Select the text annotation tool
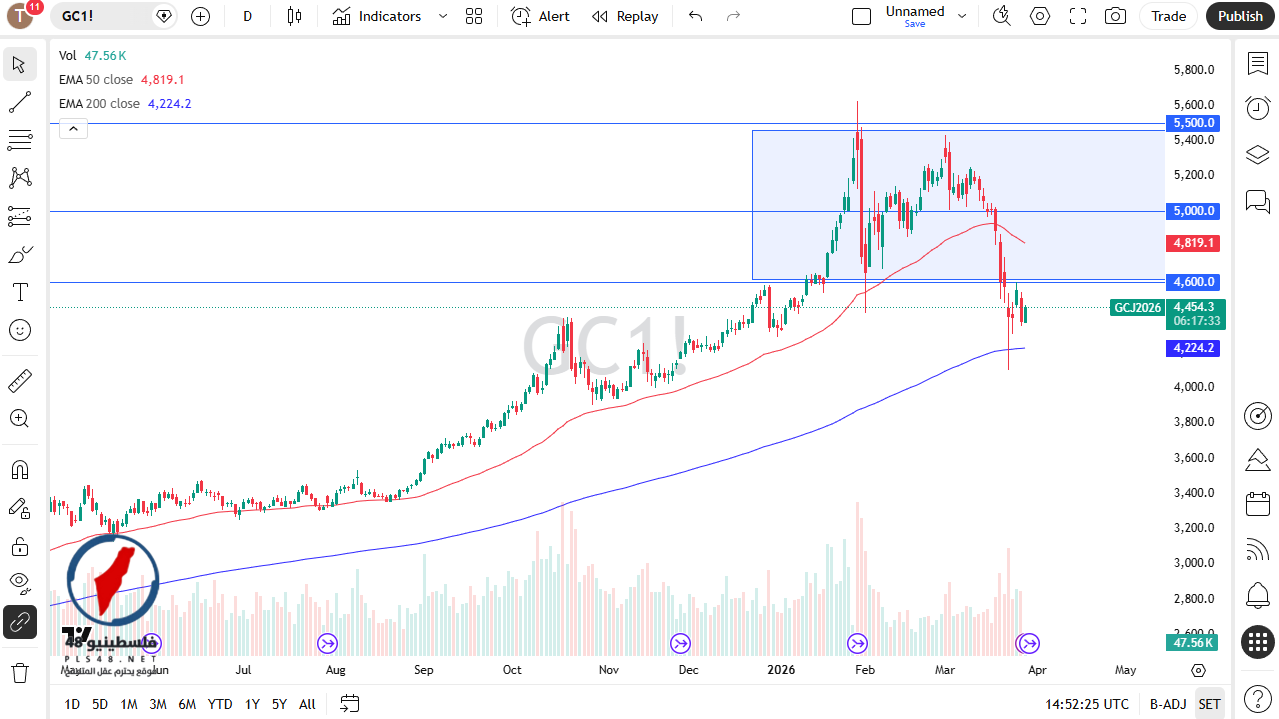Viewport: 1279px width, 719px height. 19,292
